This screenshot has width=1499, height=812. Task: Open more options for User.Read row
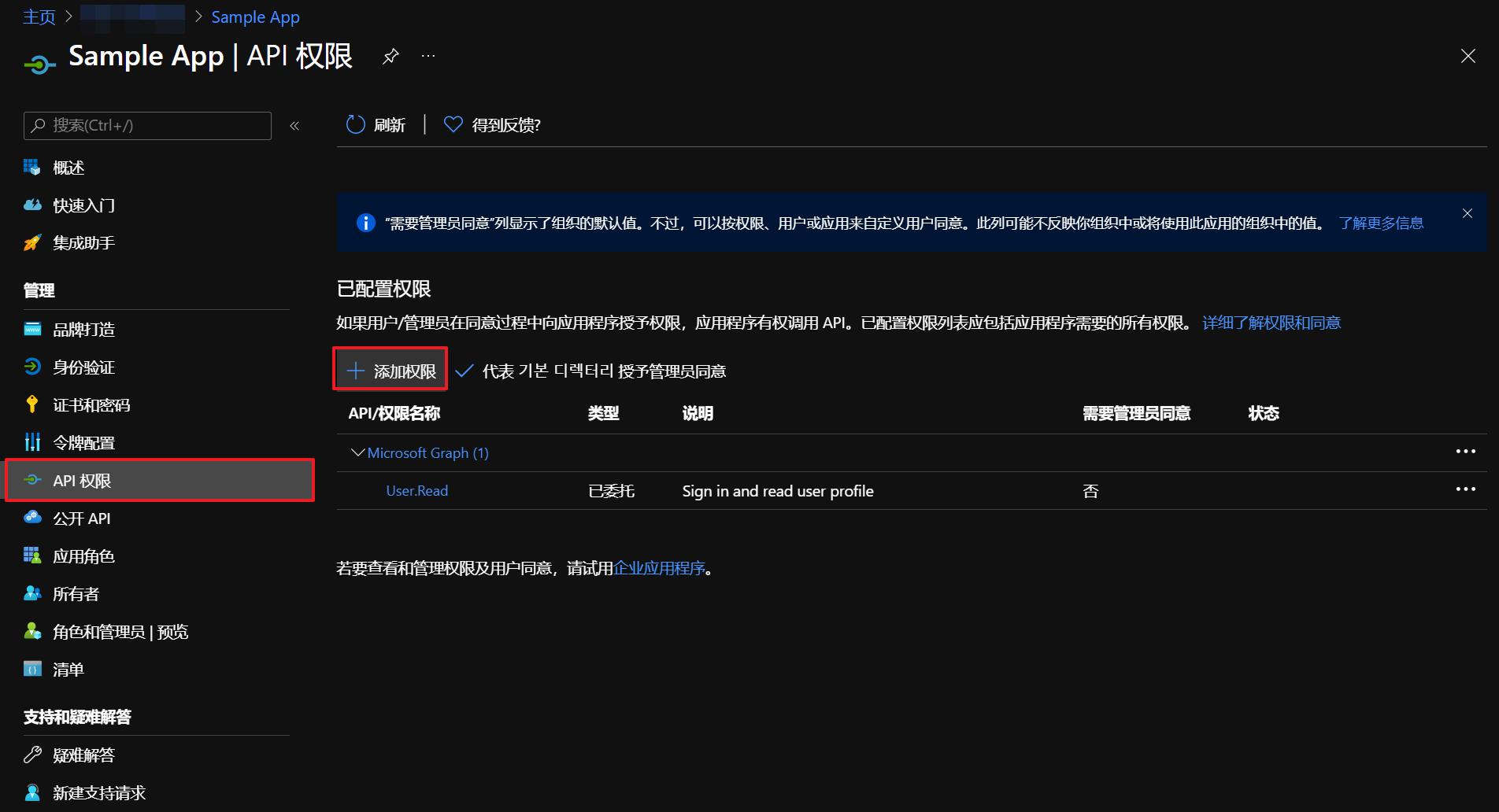[1465, 489]
